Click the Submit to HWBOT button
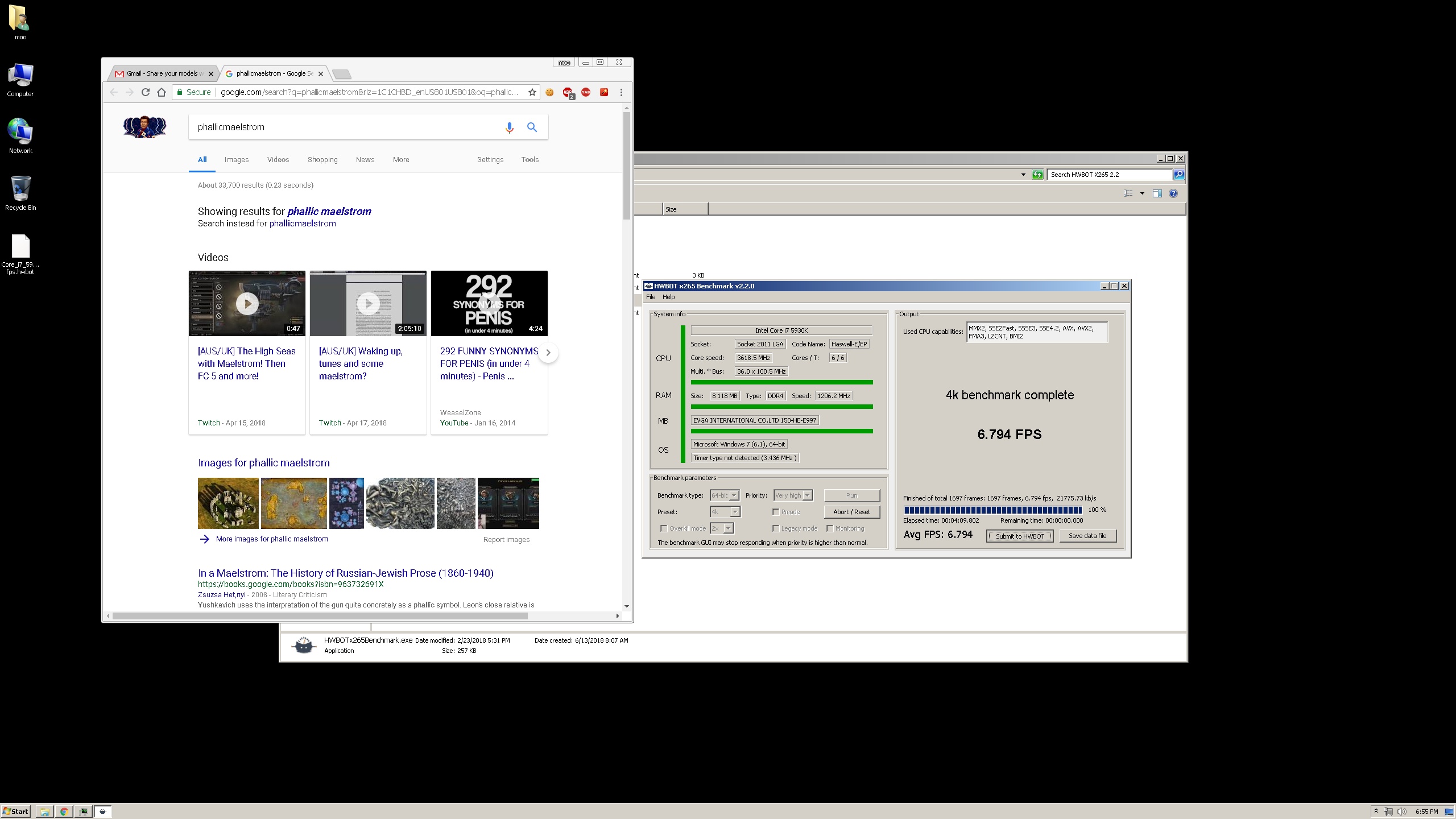 1020,536
